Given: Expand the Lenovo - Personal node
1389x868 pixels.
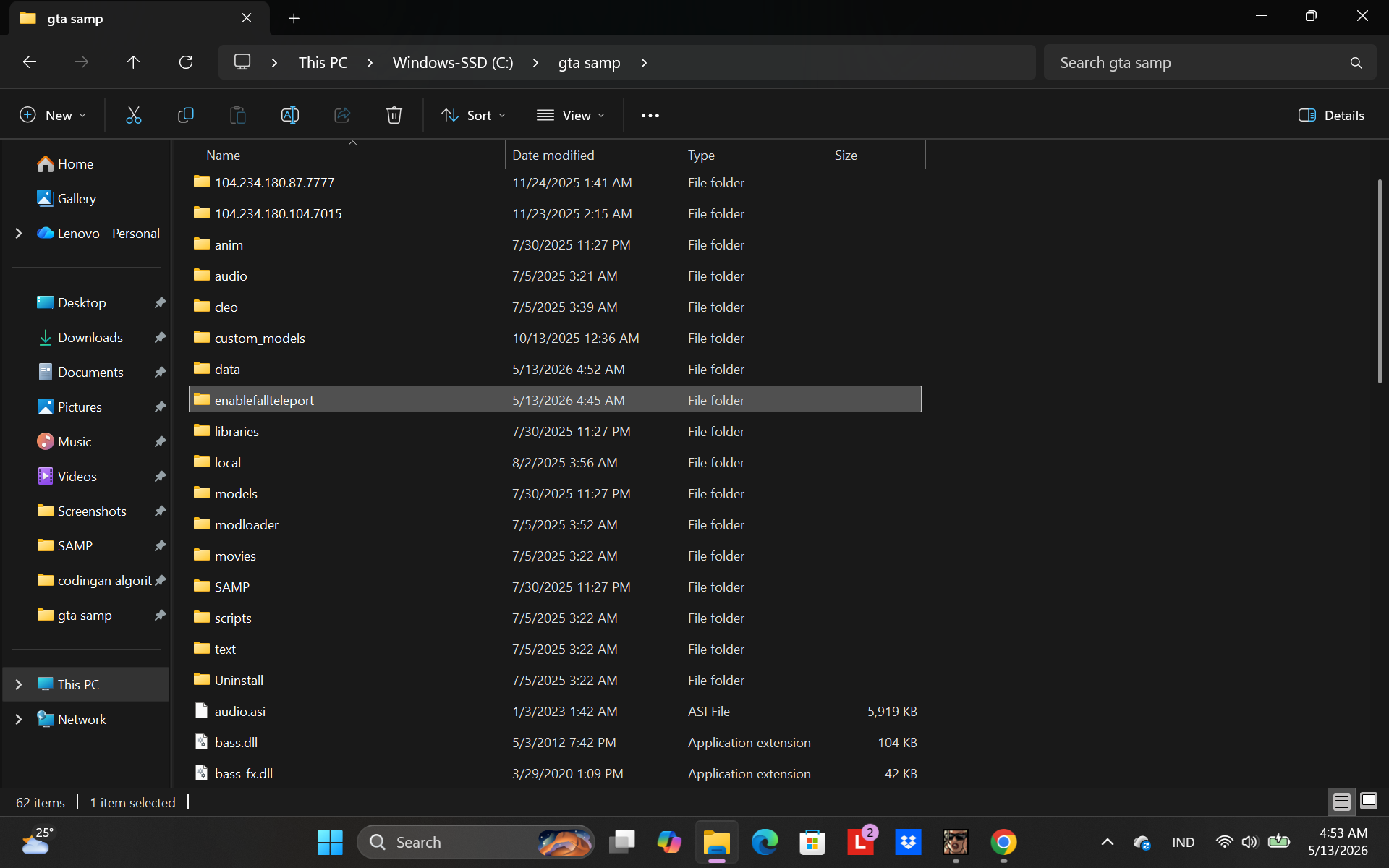Looking at the screenshot, I should coord(19,233).
